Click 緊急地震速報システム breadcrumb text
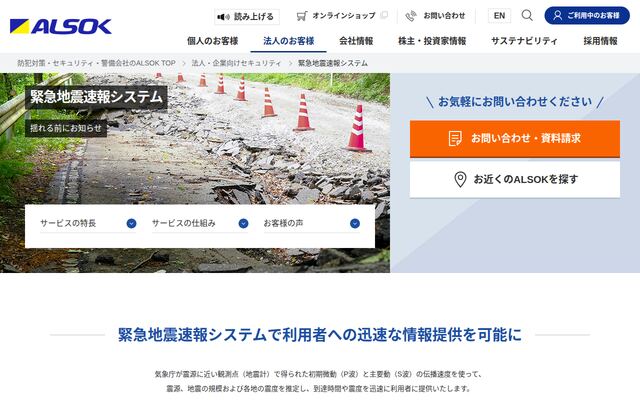This screenshot has width=640, height=400. pos(333,63)
